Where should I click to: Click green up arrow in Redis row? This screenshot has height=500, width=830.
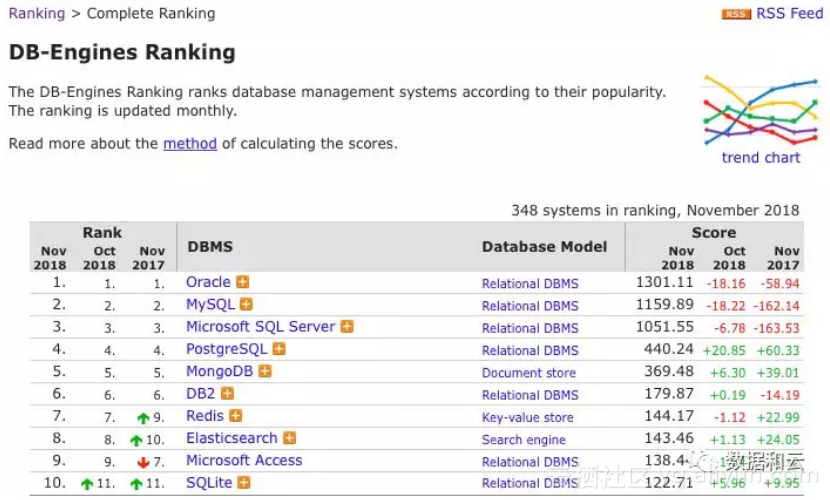pyautogui.click(x=143, y=418)
